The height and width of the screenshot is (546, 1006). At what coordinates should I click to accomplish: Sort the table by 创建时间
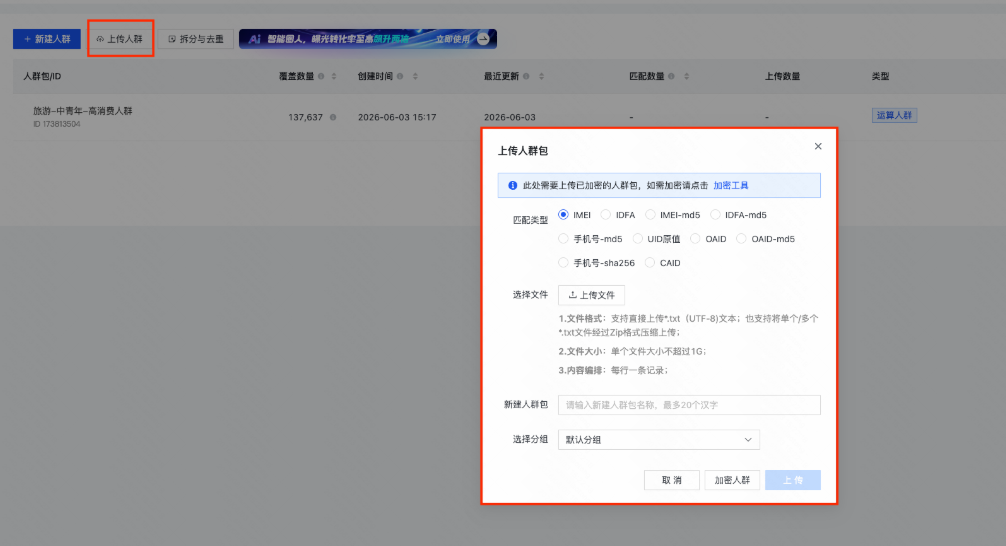[x=415, y=76]
